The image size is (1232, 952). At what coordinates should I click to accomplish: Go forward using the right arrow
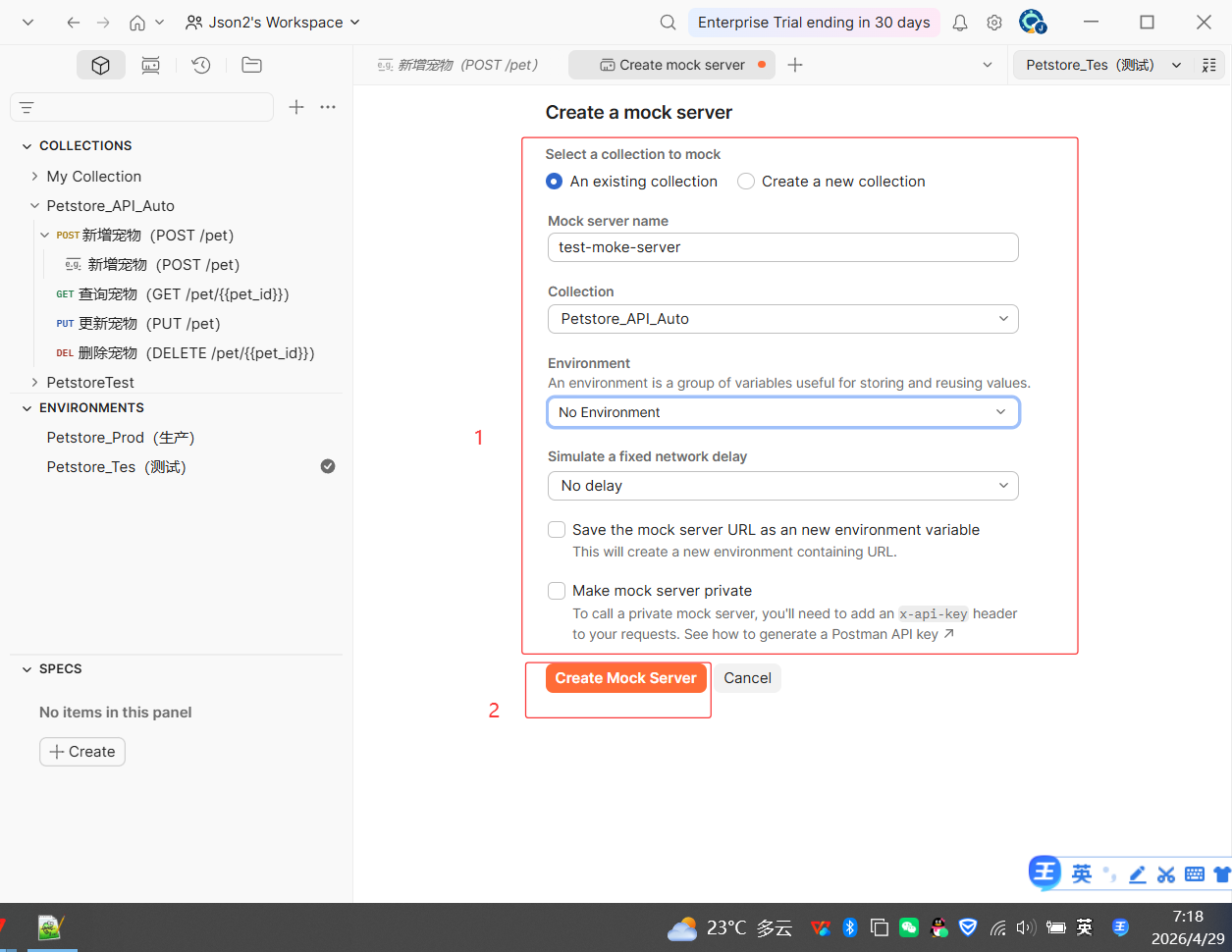click(104, 23)
